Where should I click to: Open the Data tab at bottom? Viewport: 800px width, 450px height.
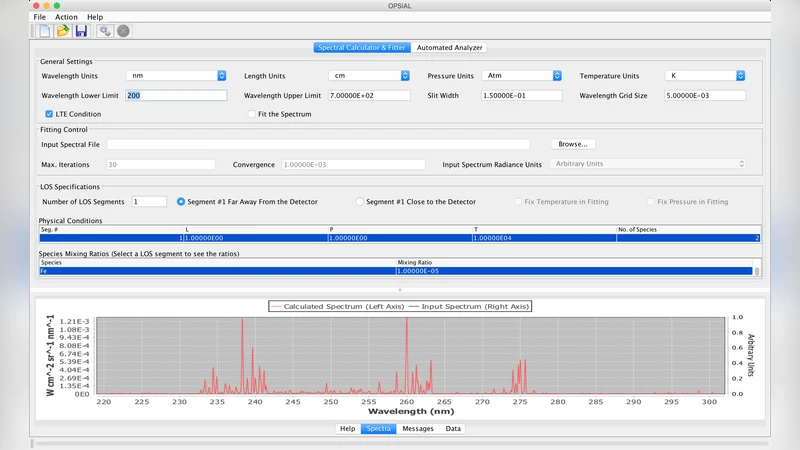[x=453, y=429]
